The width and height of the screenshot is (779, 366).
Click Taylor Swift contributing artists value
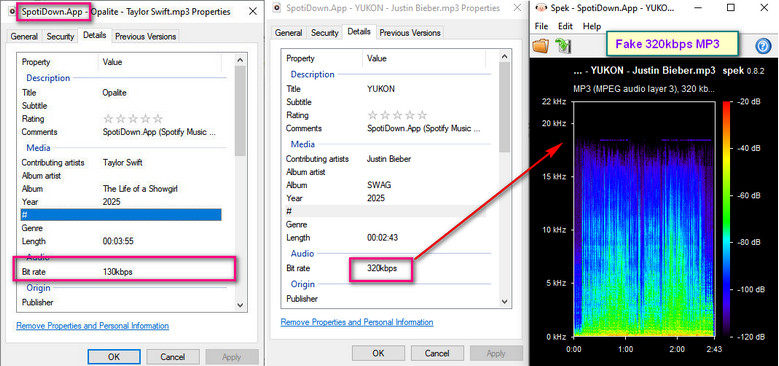tap(123, 162)
